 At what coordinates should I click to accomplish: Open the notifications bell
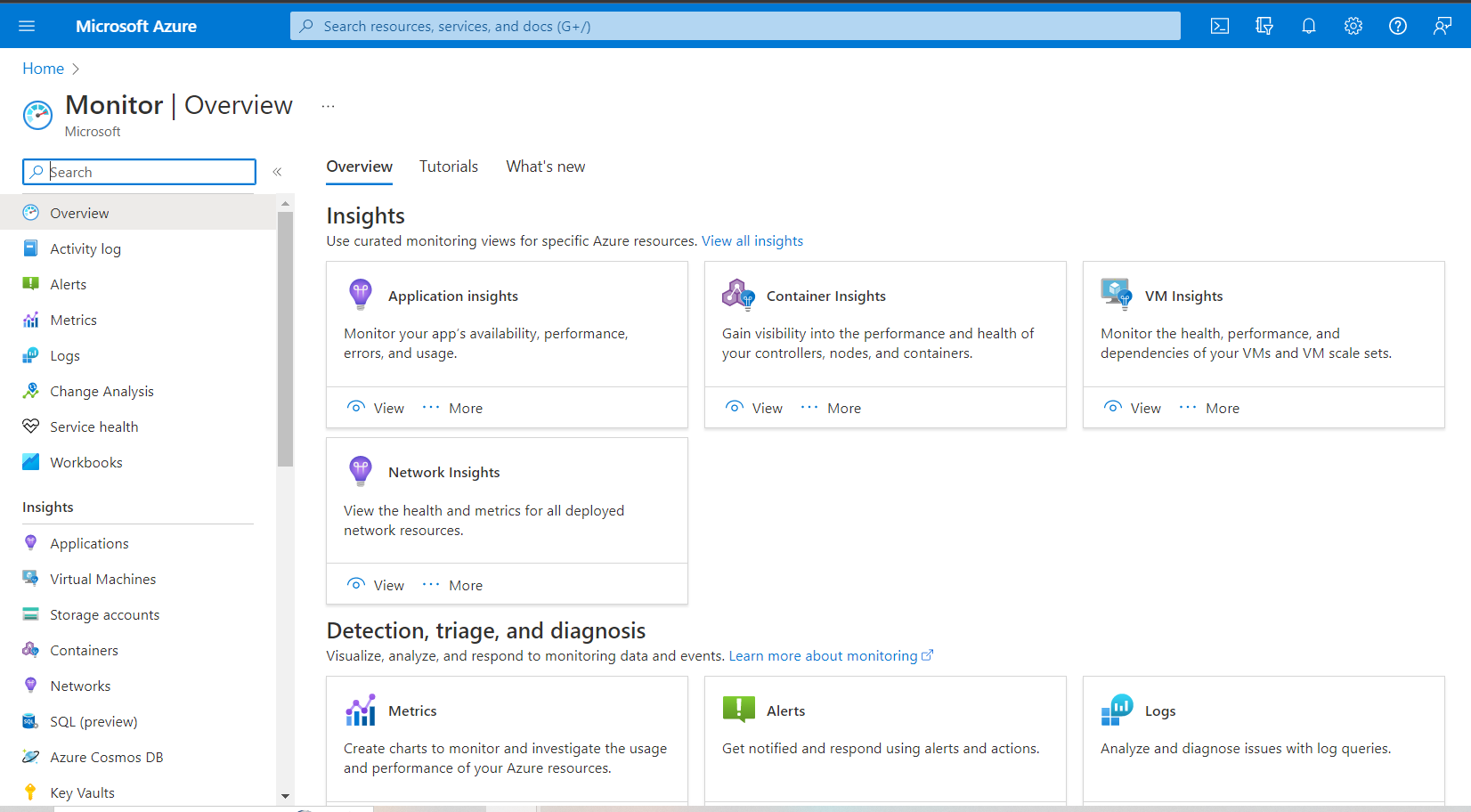[x=1309, y=26]
